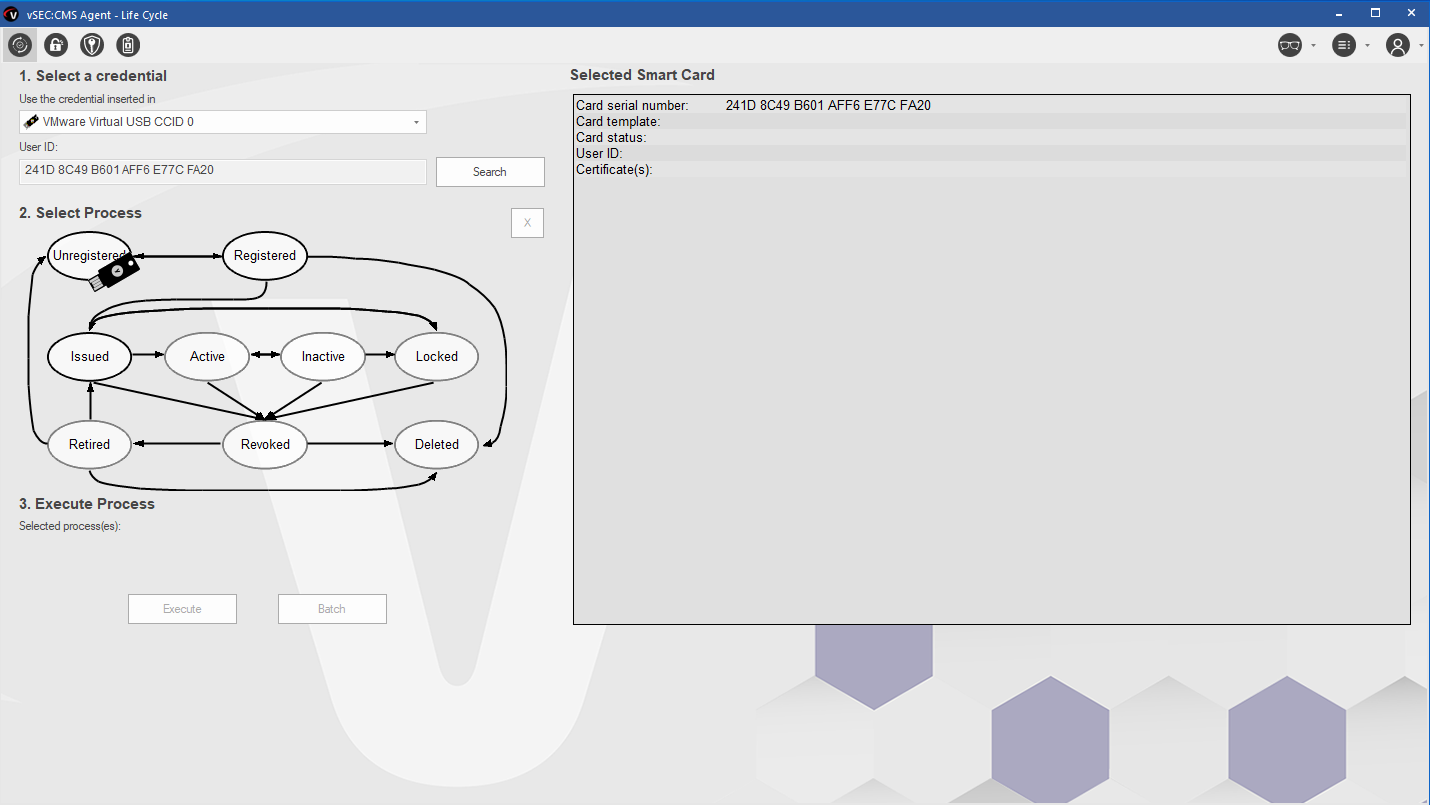Minimize the vSEC:CMS Agent window
The image size is (1430, 805).
(1340, 13)
